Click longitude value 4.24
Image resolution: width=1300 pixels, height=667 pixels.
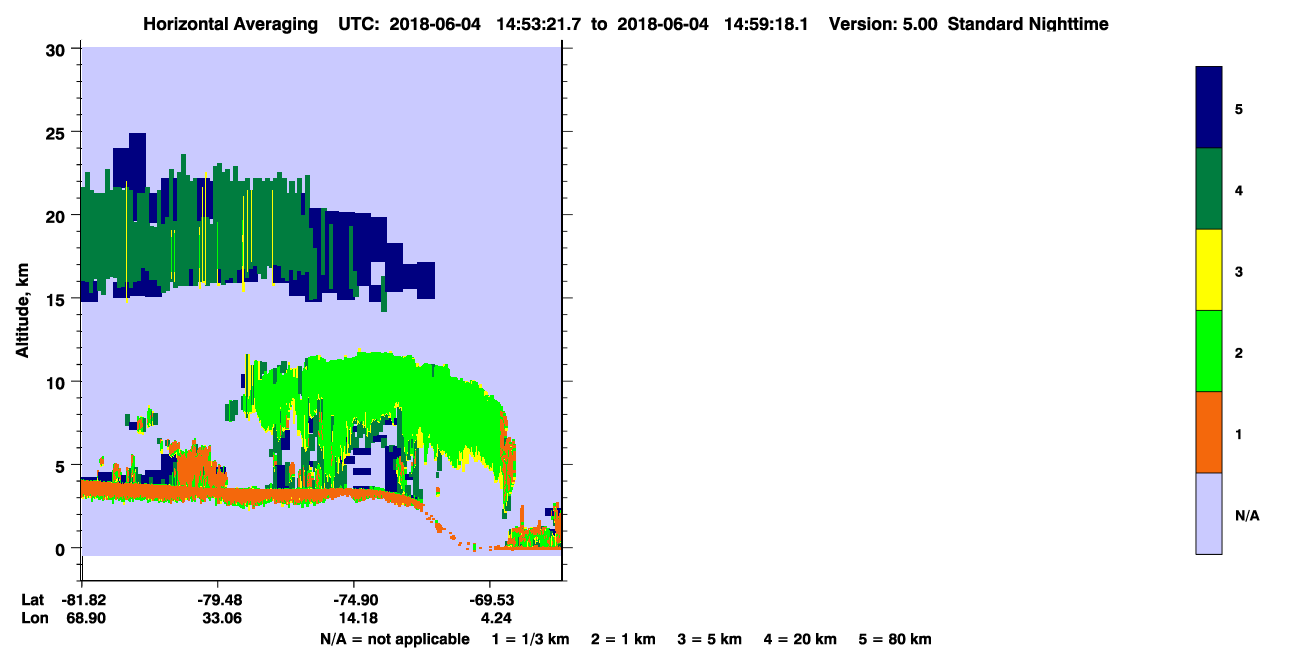tap(495, 618)
